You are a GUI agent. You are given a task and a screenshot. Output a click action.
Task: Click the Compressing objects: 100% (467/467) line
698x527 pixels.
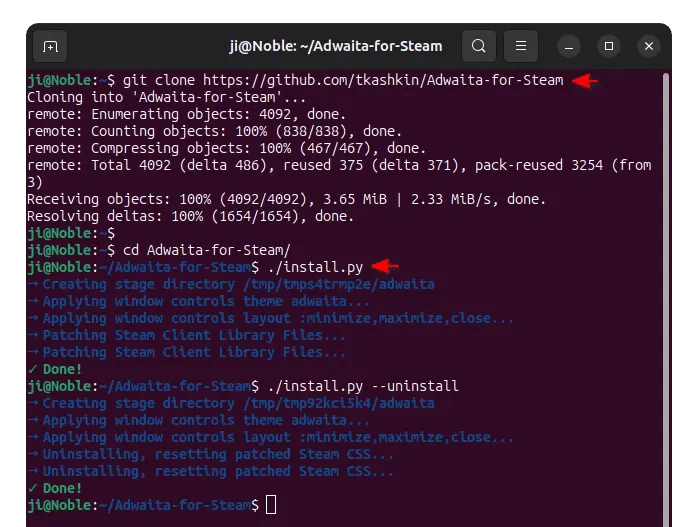[x=226, y=148]
